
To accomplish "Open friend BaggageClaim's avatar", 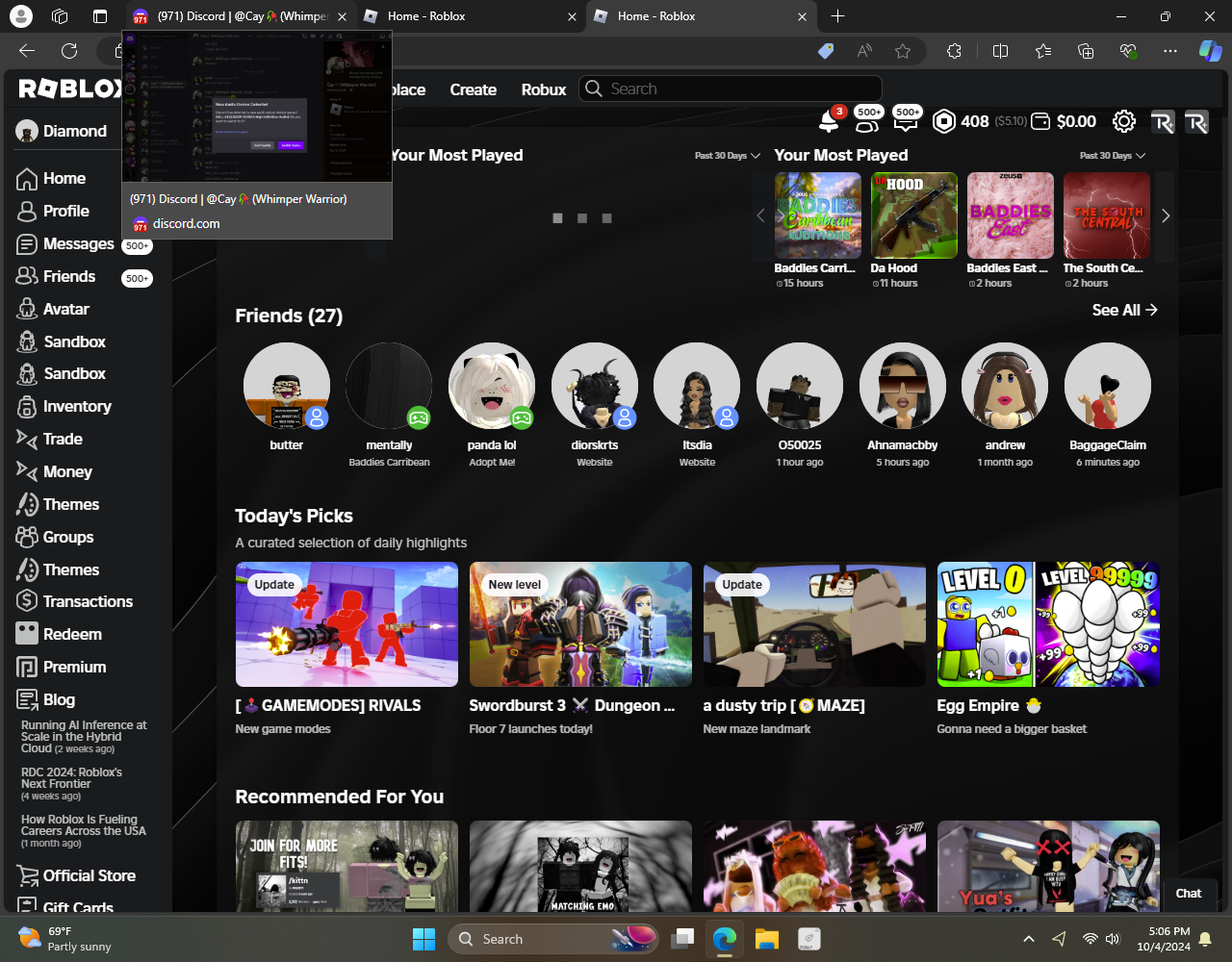I will [1108, 386].
